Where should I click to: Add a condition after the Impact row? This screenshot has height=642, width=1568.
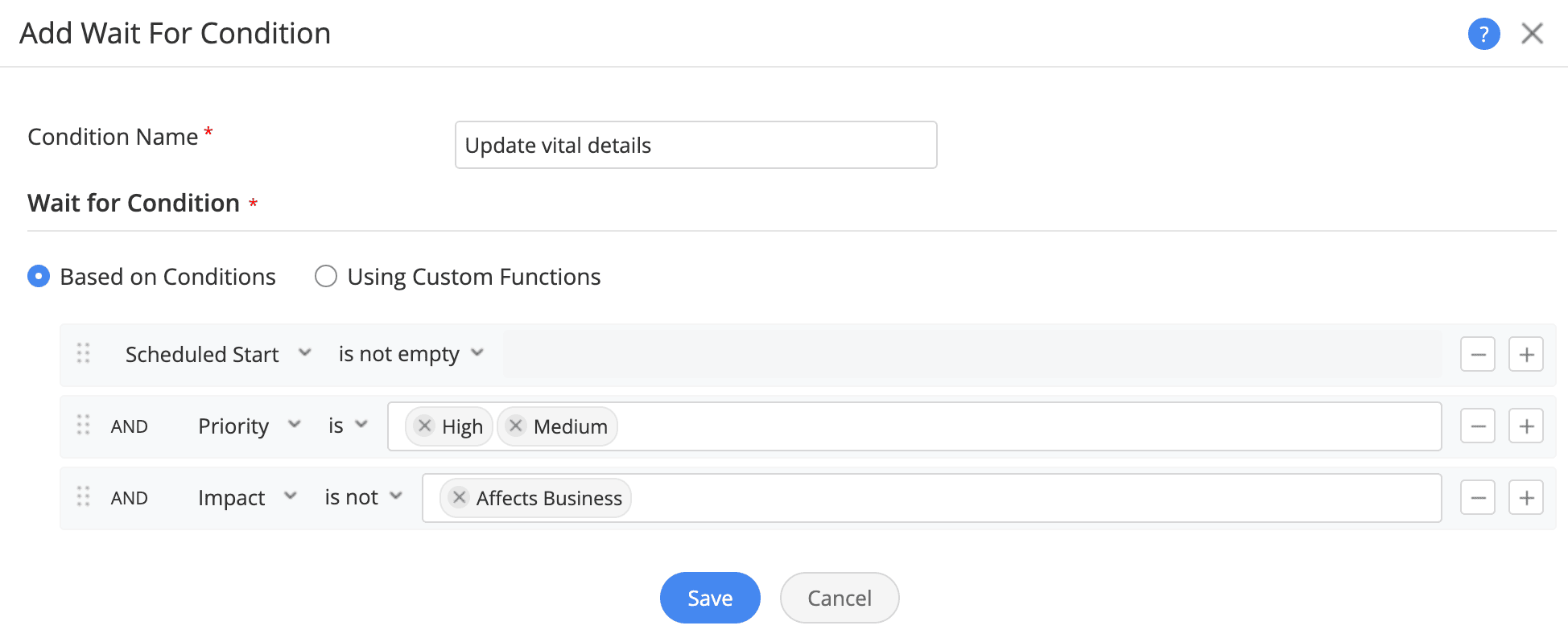pos(1525,498)
